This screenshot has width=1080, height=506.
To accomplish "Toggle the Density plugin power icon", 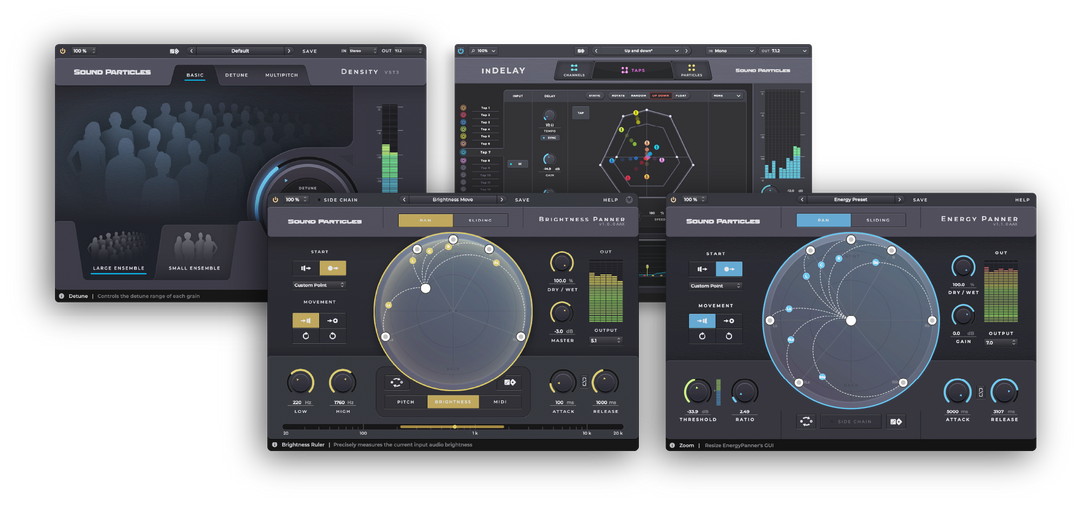I will coord(62,51).
